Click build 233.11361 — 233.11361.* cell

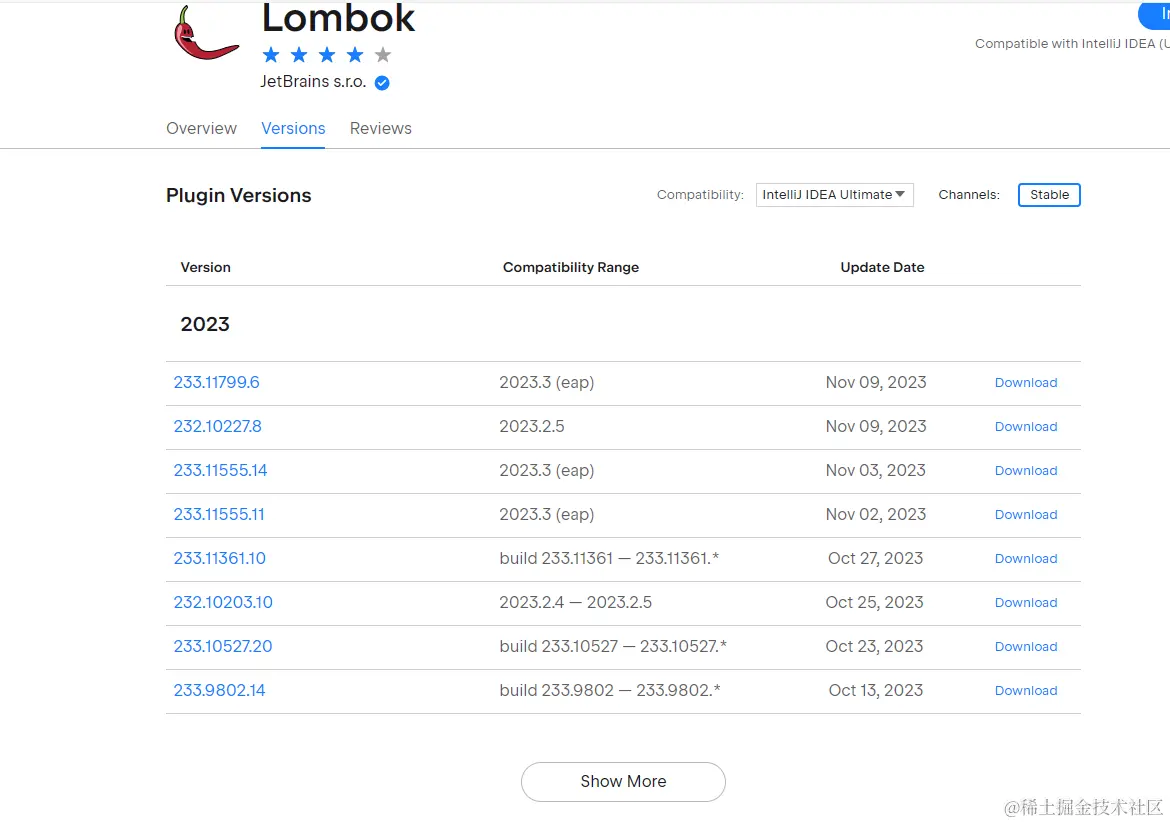click(x=609, y=558)
